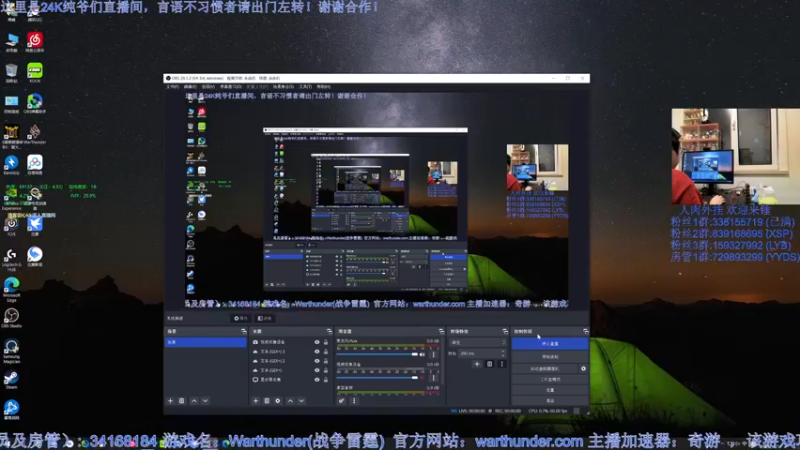
Task: Move source down in Sources dock
Action: point(302,401)
